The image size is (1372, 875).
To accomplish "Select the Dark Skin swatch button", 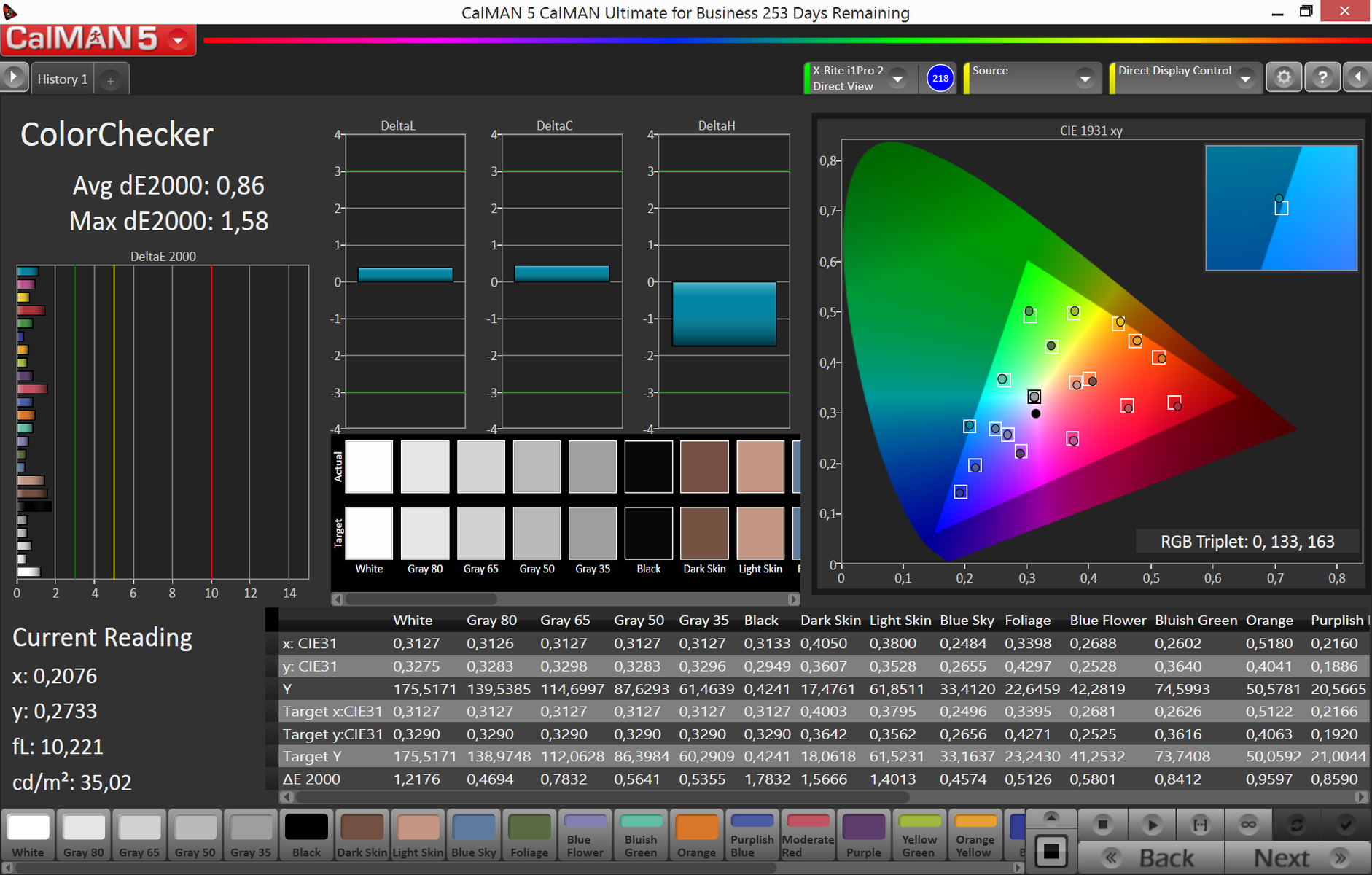I will pos(362,836).
